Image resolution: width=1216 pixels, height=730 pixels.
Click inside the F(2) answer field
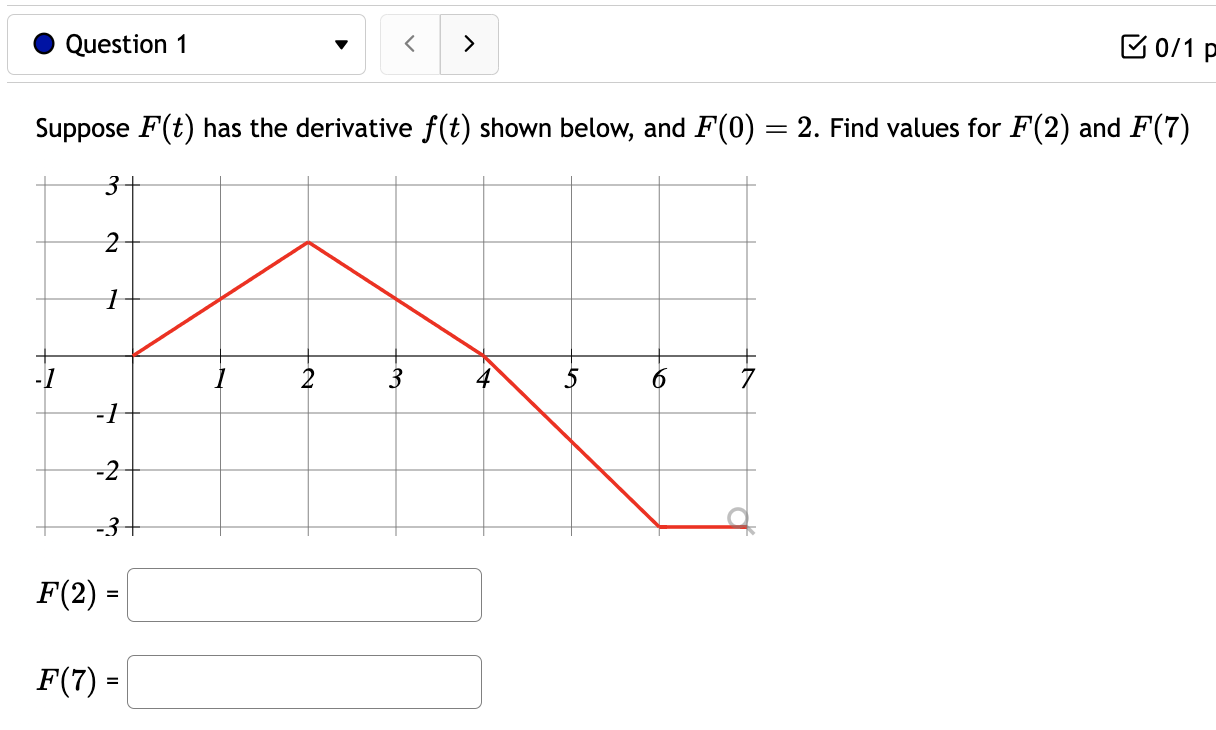(303, 595)
